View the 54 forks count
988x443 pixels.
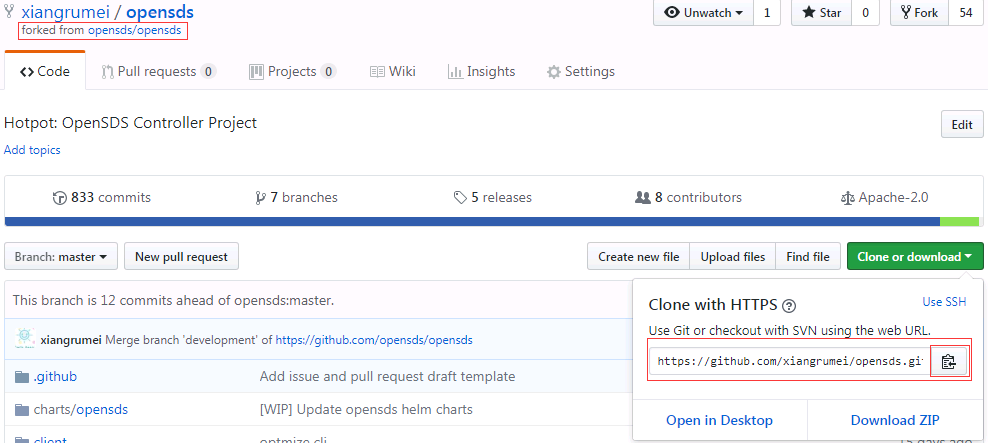[966, 13]
